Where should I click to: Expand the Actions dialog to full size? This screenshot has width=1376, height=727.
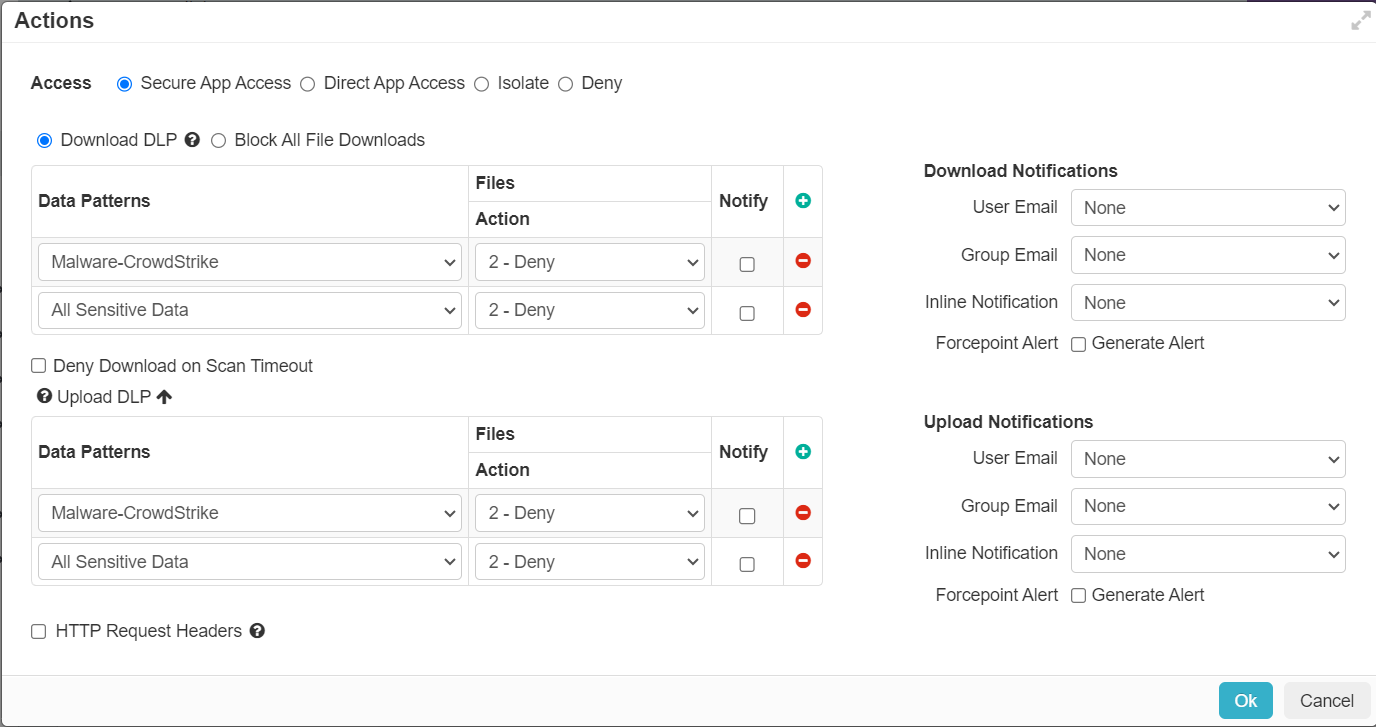(x=1360, y=21)
